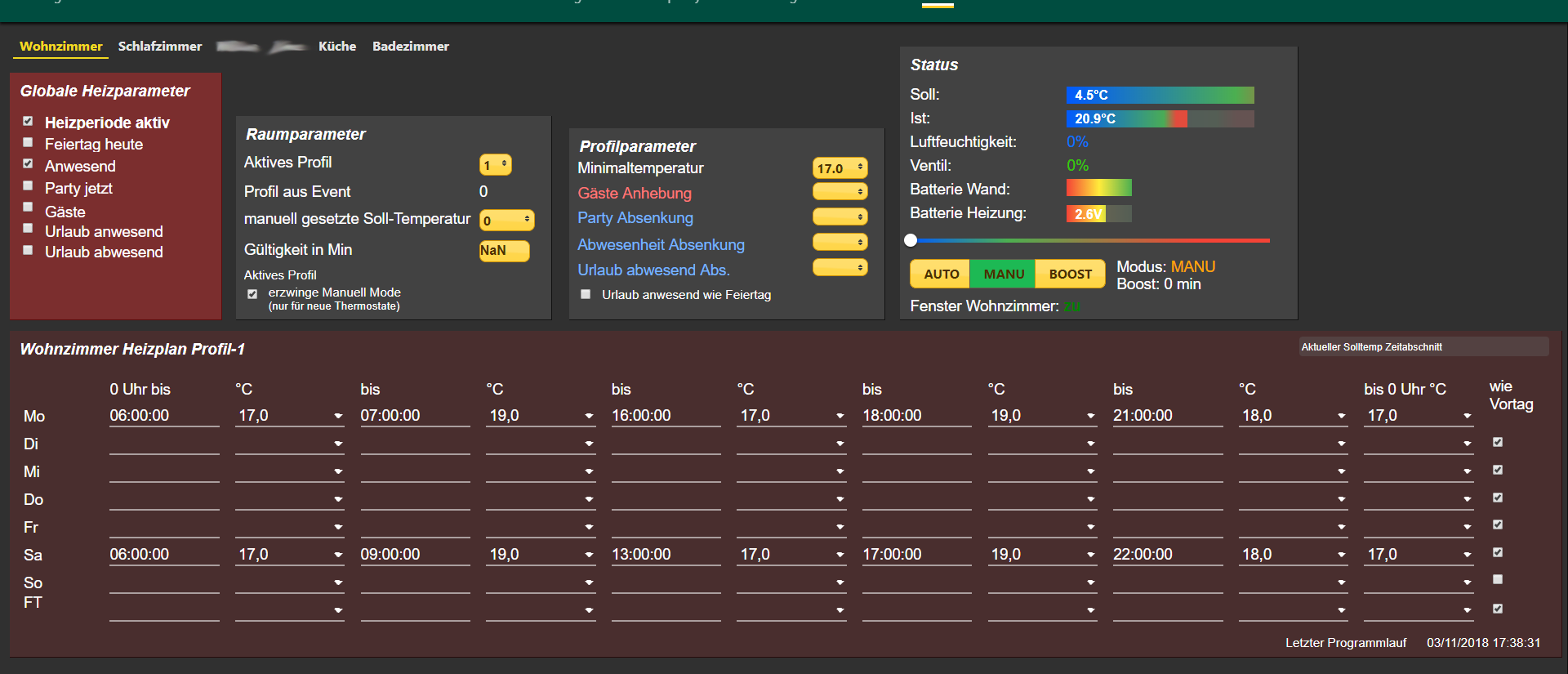Image resolution: width=1568 pixels, height=674 pixels.
Task: Switch thermostat to MANU mode
Action: coord(1004,274)
